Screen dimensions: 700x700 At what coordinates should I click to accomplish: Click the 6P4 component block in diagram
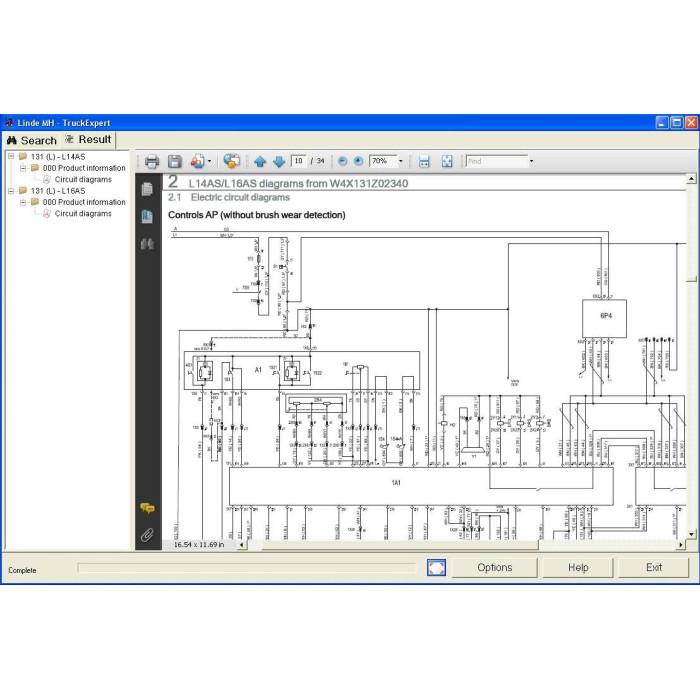click(604, 318)
